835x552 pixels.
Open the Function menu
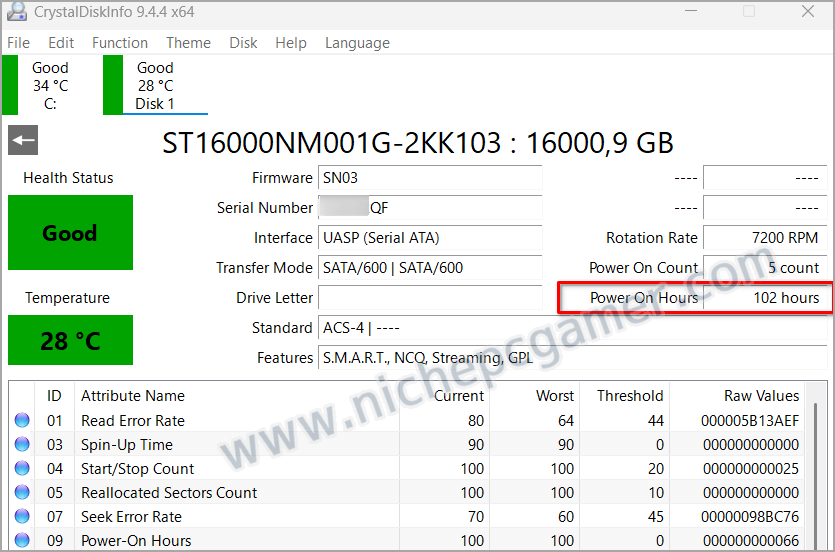pyautogui.click(x=120, y=43)
